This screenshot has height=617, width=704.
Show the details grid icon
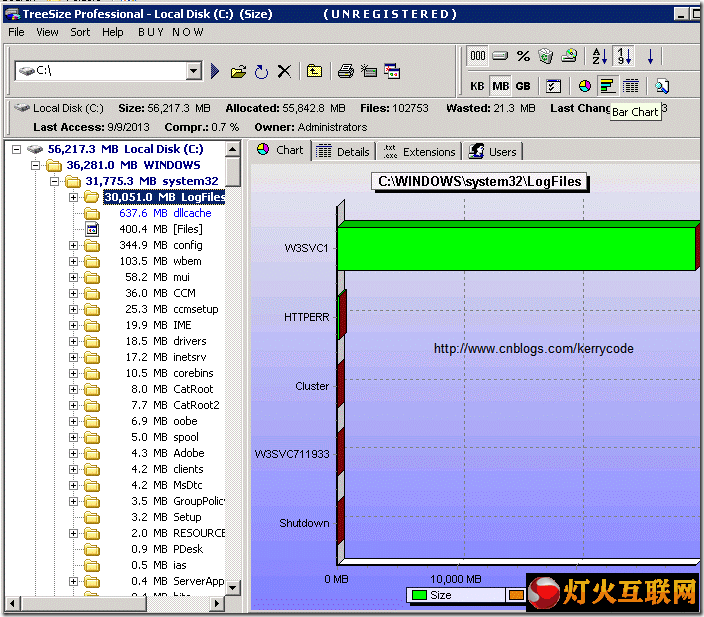[x=631, y=86]
